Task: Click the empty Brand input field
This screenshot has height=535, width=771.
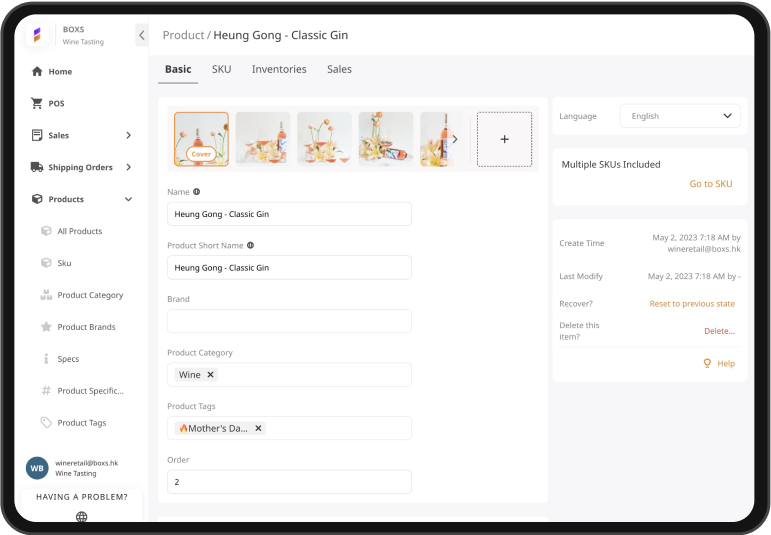Action: pos(289,321)
